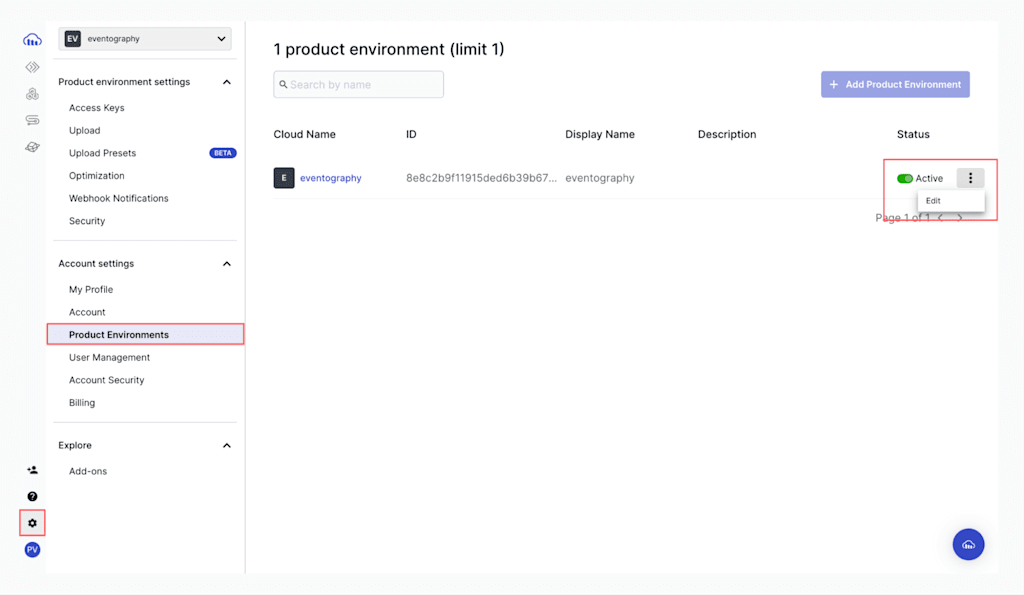Open Upload Presets settings page
The image size is (1024, 595).
(103, 153)
